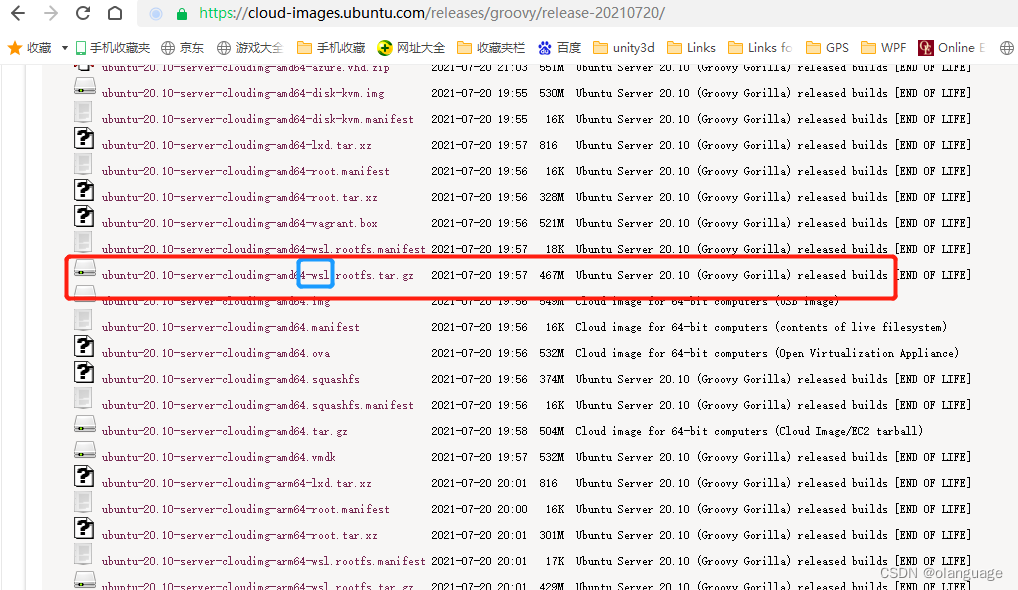Screen dimensions: 1018x590
Task: Click the address bar URL field
Action: click(400, 15)
